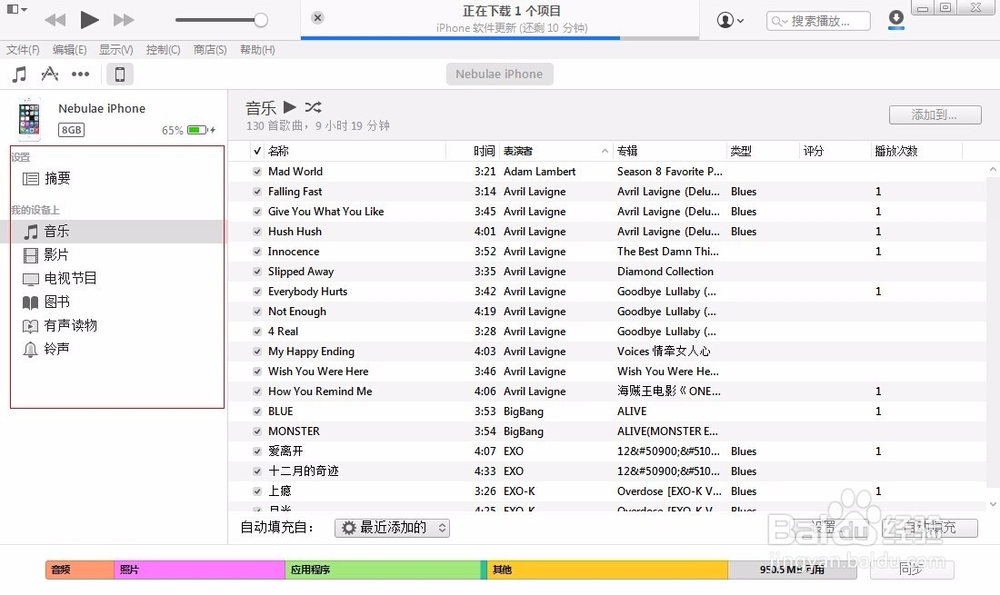Click the iPhone device thumbnail image
The height and width of the screenshot is (595, 1000).
[29, 119]
